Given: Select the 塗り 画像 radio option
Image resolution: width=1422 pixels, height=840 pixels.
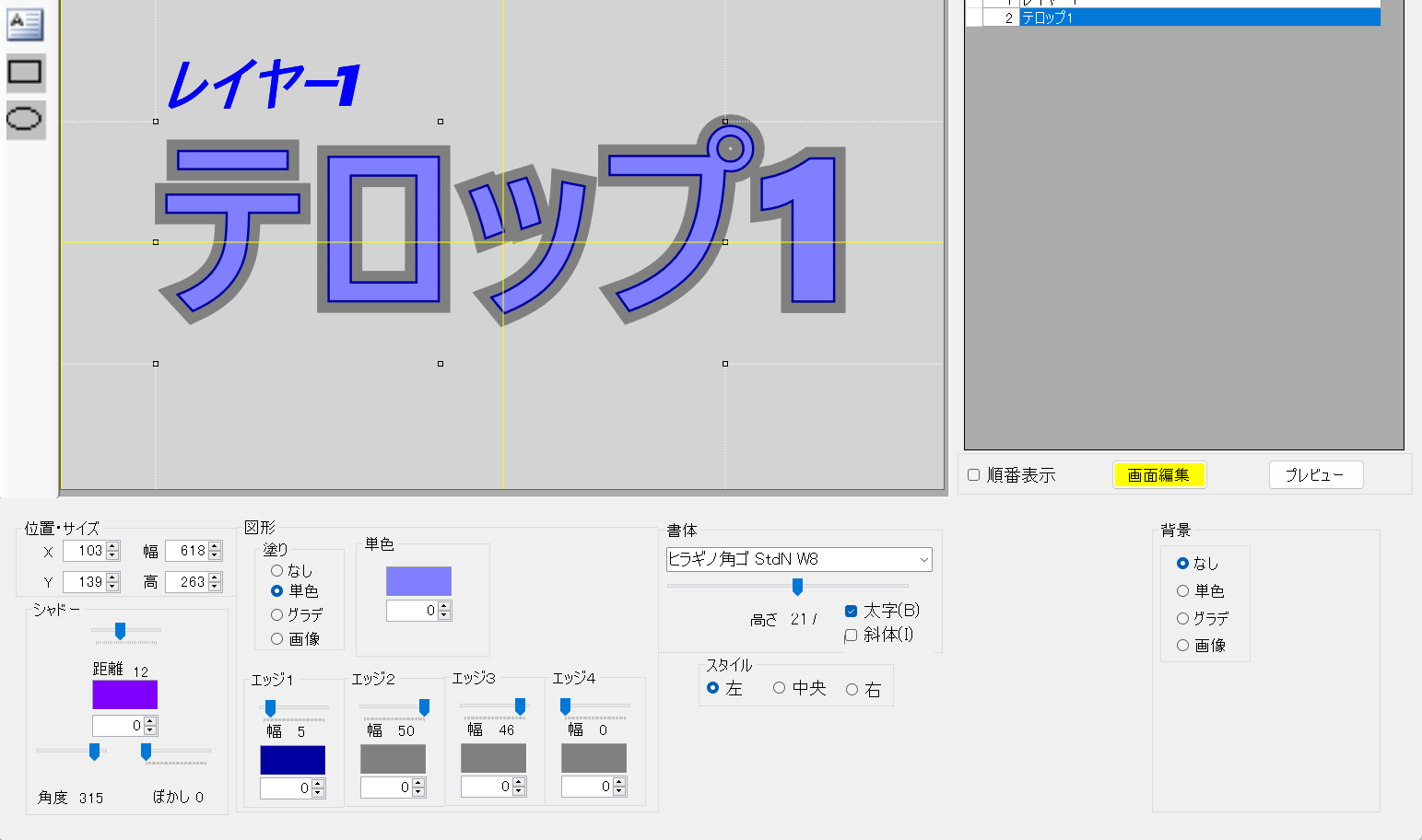Looking at the screenshot, I should click(x=276, y=638).
